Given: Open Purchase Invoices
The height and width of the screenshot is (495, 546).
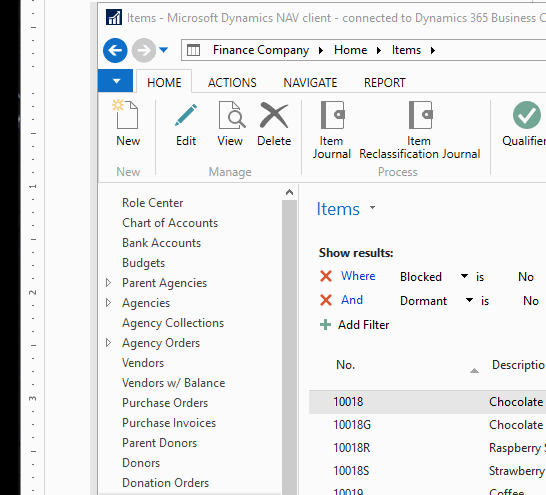Looking at the screenshot, I should [x=169, y=423].
